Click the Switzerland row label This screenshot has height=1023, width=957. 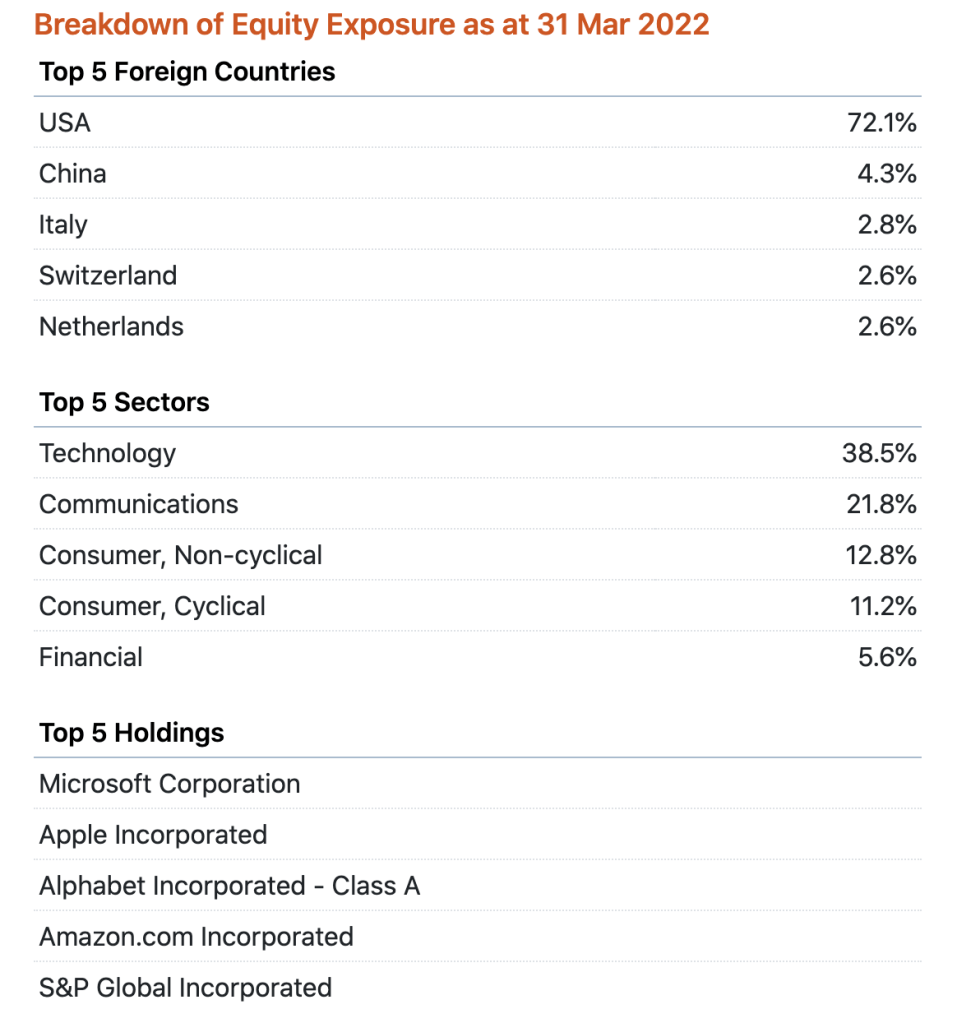pyautogui.click(x=108, y=276)
